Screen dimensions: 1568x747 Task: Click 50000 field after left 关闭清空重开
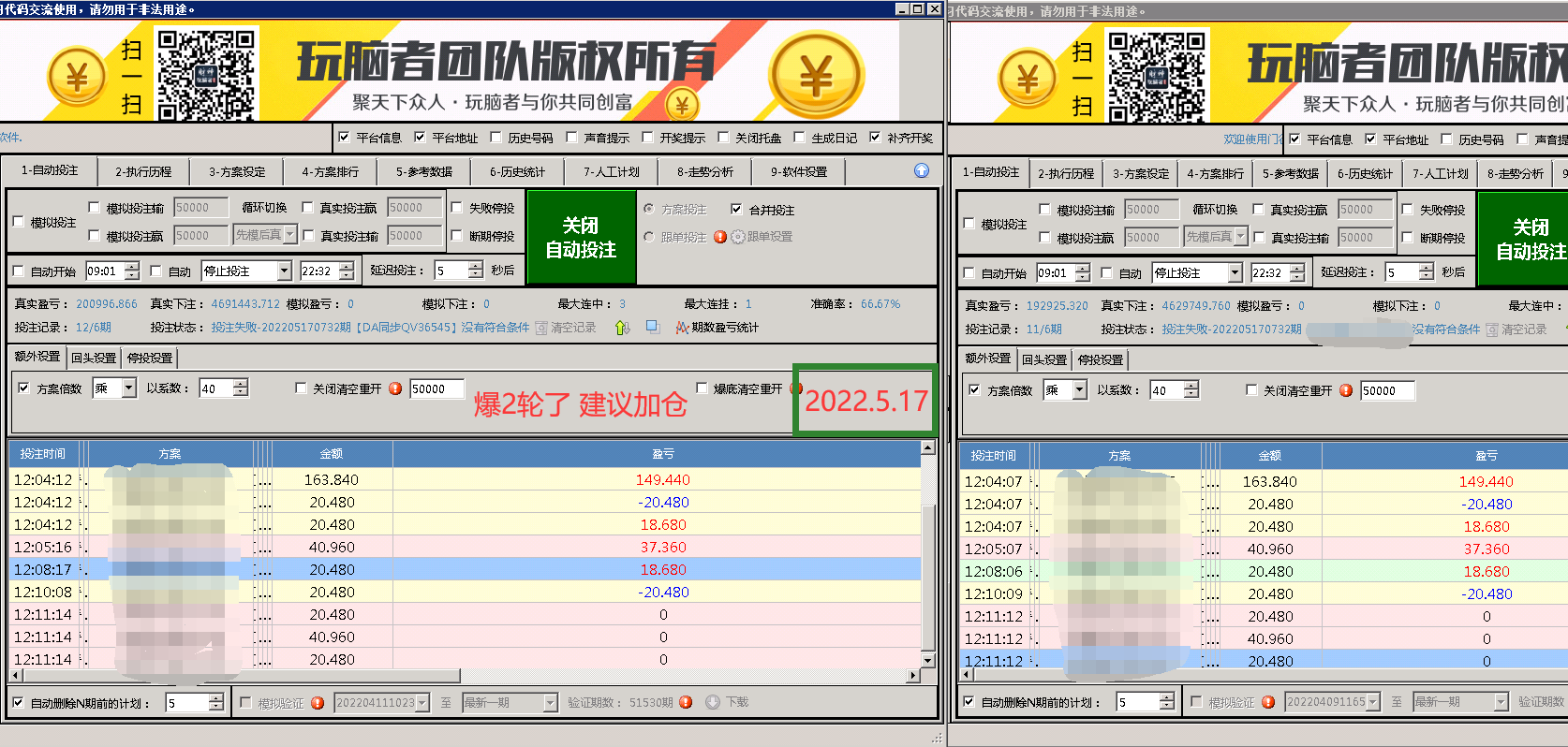point(436,388)
